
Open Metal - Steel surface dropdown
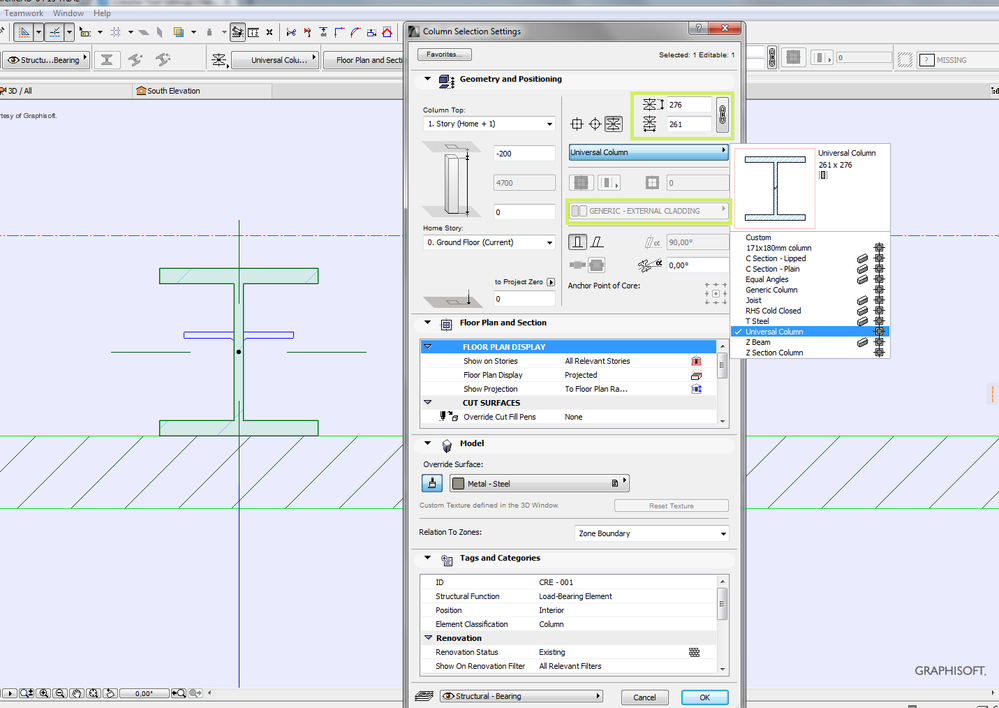pyautogui.click(x=539, y=483)
